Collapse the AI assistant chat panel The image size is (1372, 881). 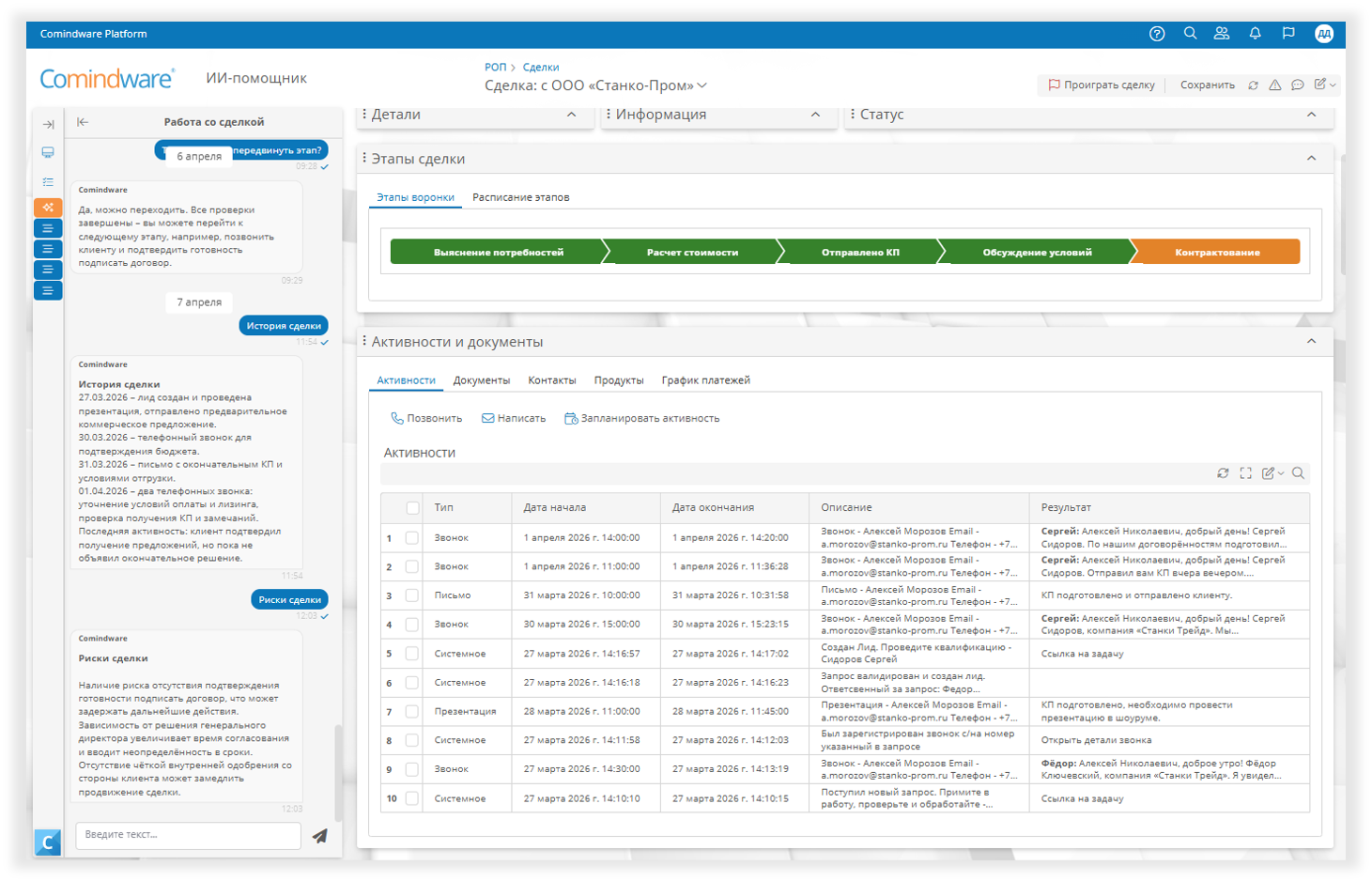83,122
